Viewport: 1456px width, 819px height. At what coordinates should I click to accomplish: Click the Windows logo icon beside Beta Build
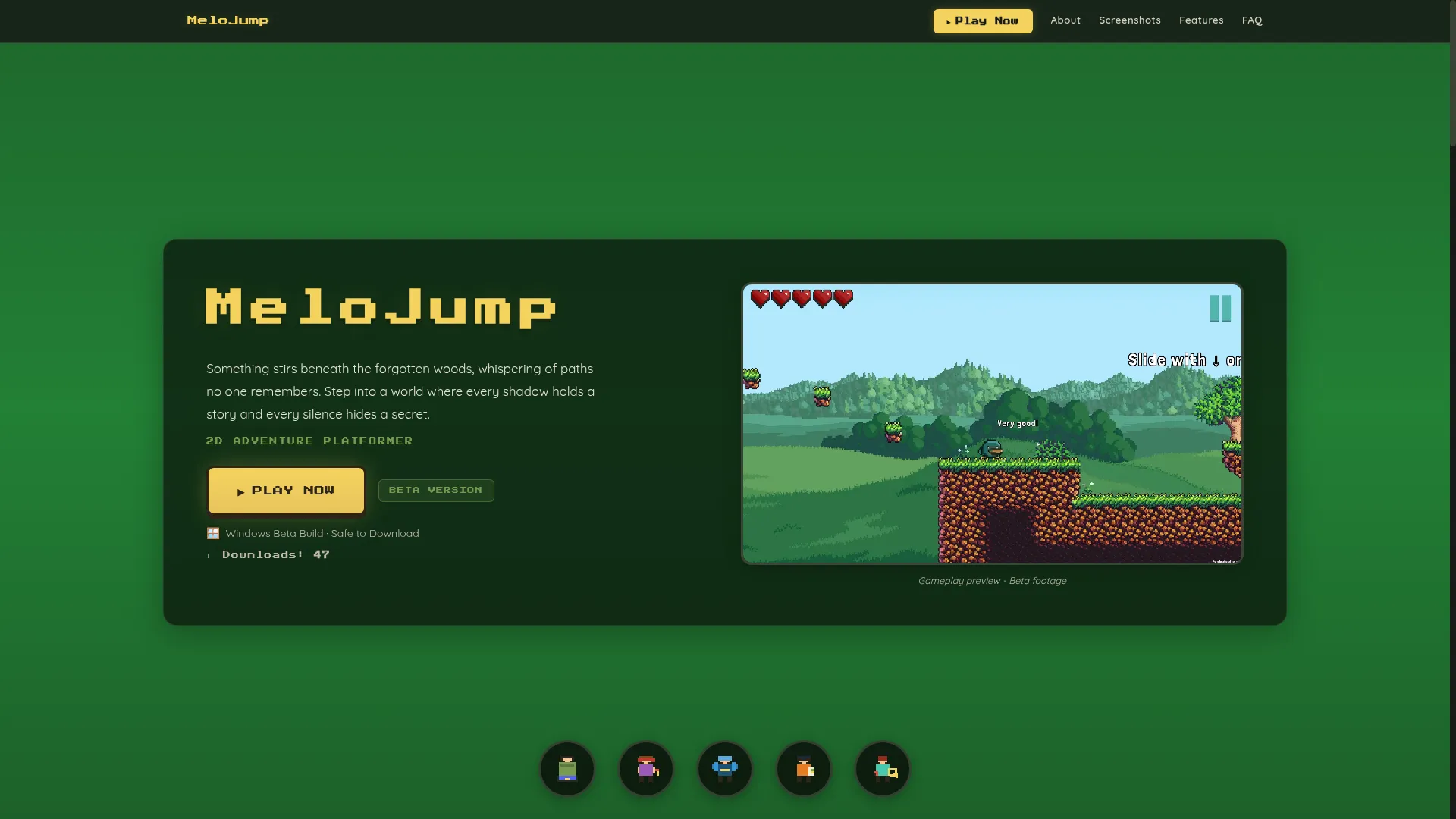pos(213,534)
